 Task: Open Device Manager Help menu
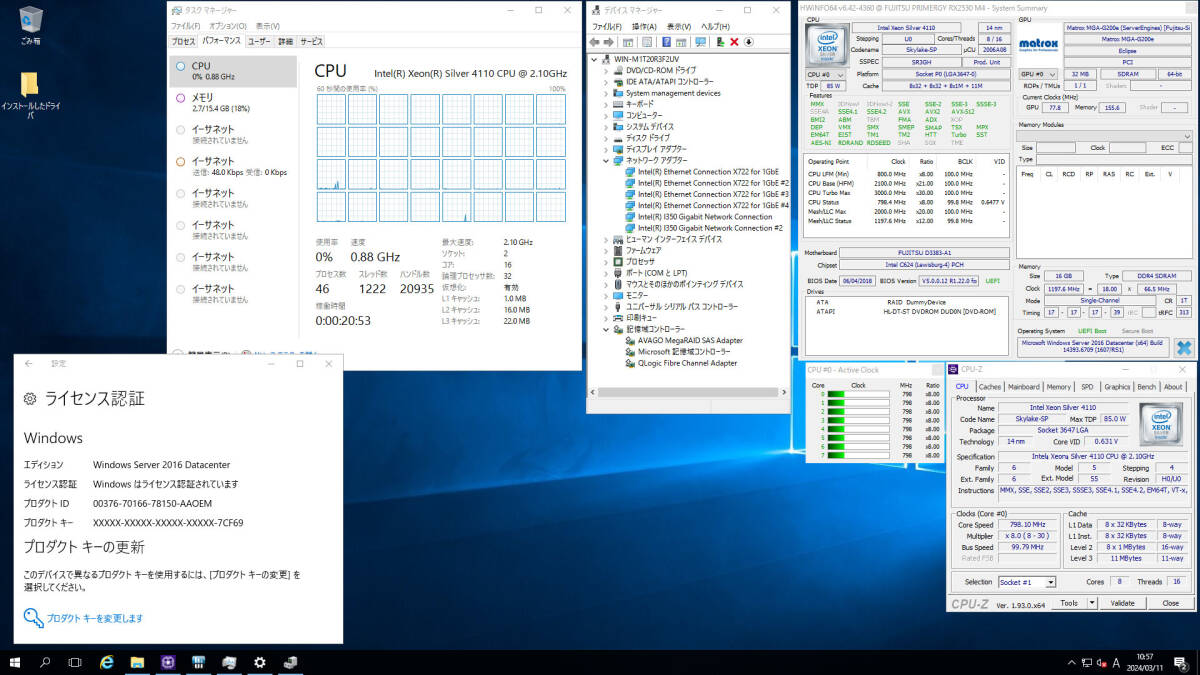pyautogui.click(x=714, y=26)
